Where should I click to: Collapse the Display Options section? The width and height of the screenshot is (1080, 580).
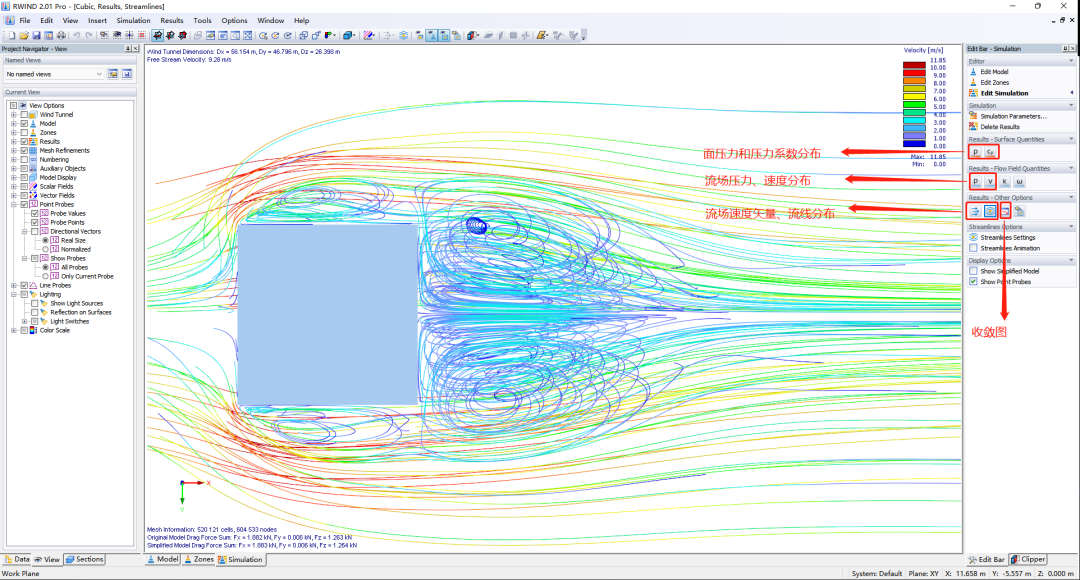tap(1071, 260)
